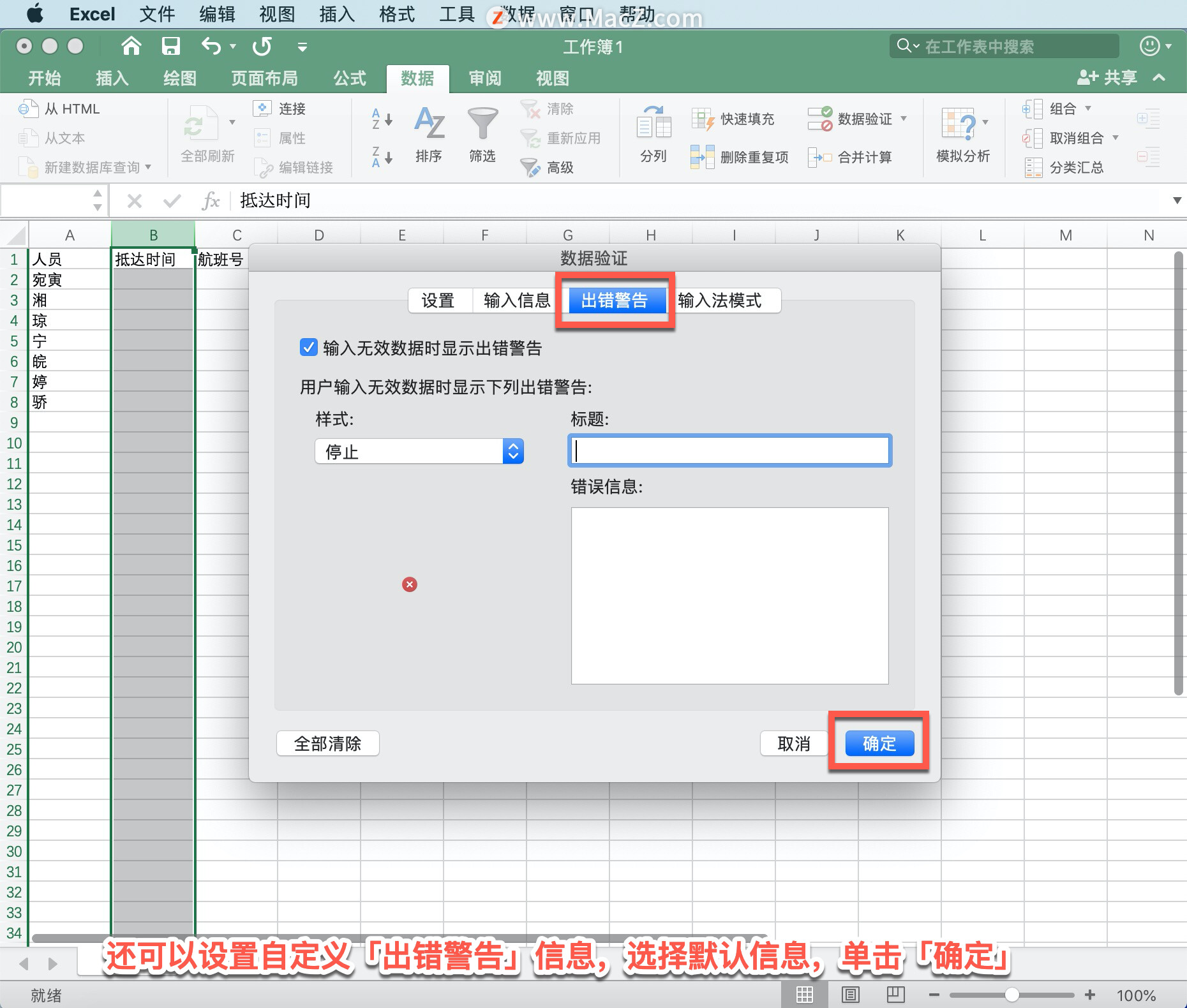Screen dimensions: 1187x1008
Task: Select column B header
Action: point(153,235)
